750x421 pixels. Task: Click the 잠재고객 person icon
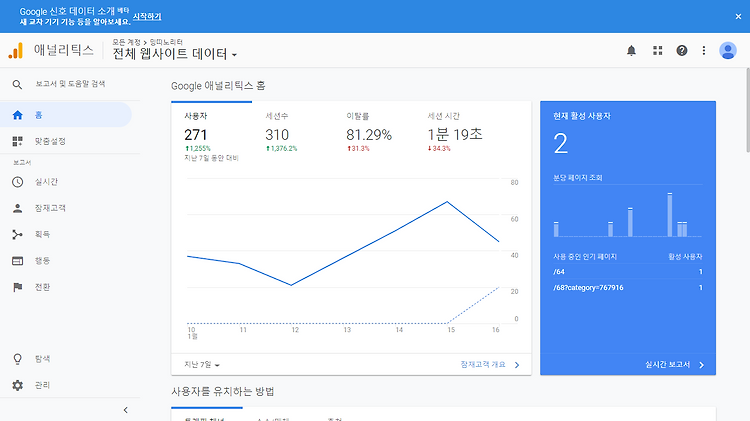pos(18,208)
